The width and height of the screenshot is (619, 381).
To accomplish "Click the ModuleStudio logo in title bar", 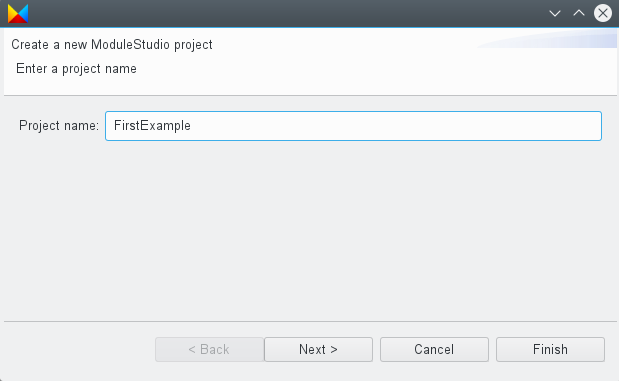I will click(x=18, y=13).
